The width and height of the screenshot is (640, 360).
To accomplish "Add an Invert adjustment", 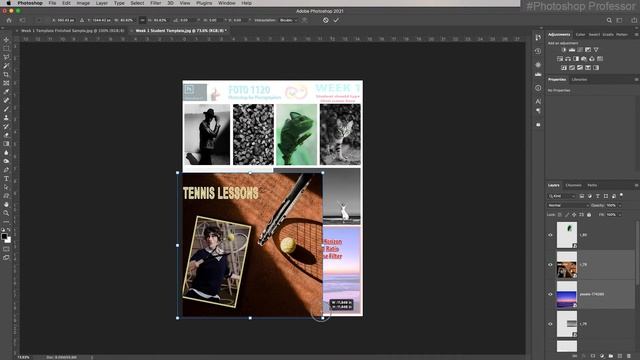I will click(564, 68).
